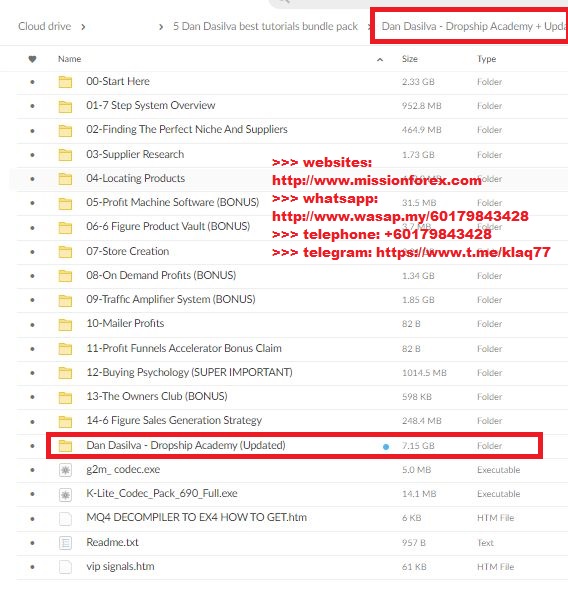Viewport: 568px width, 592px height.
Task: Sort files by Size column header
Action: point(410,59)
